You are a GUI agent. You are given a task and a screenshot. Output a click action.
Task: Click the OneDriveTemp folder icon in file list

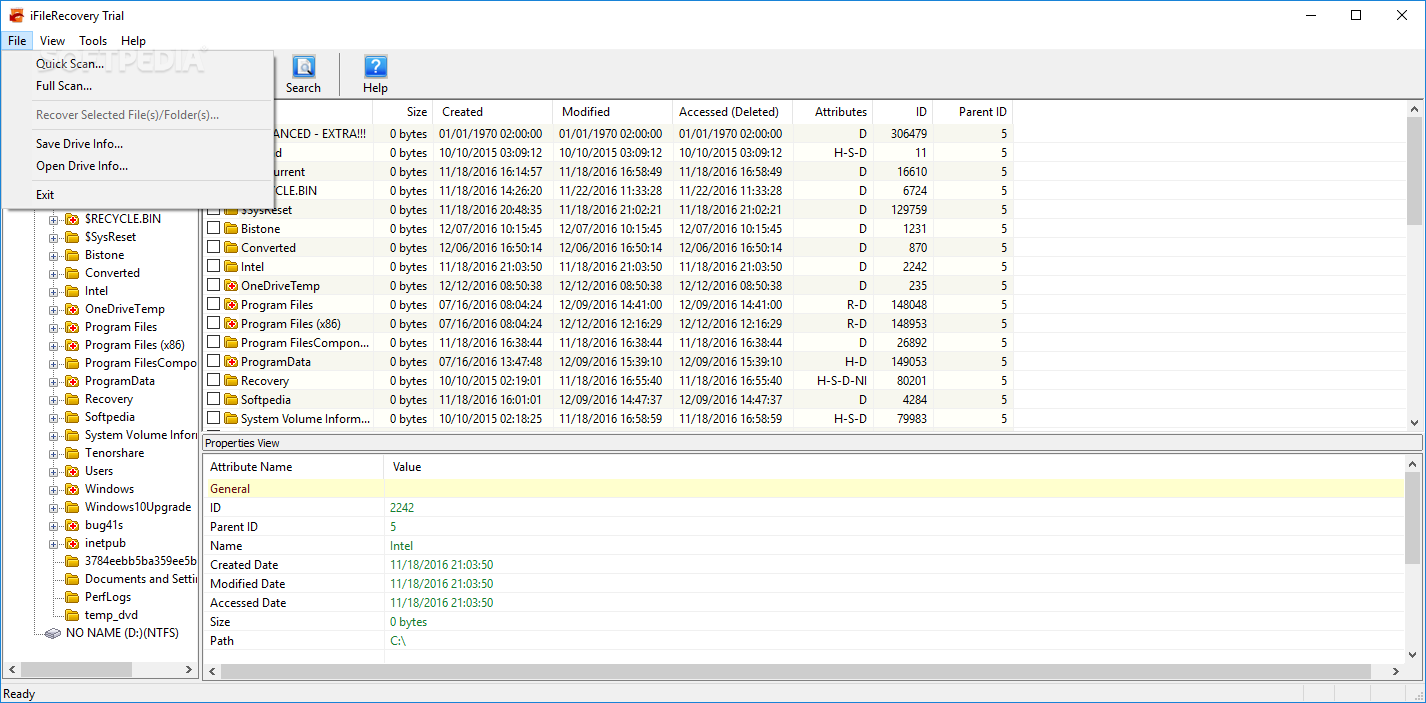(x=230, y=286)
